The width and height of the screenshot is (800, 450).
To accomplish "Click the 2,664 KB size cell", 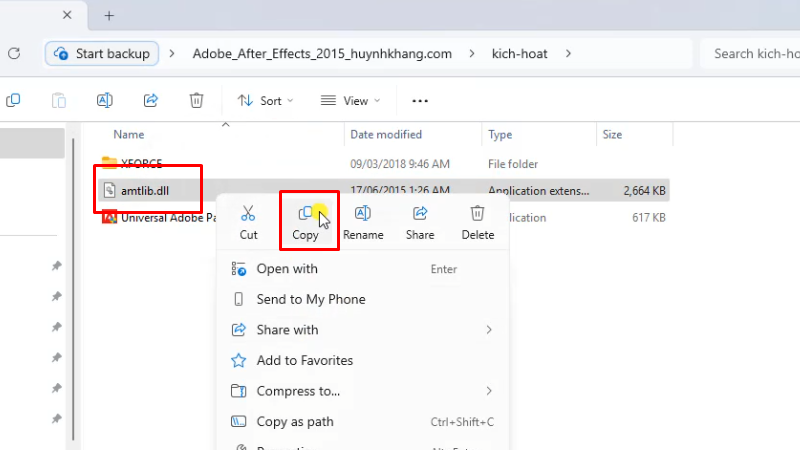I will pyautogui.click(x=644, y=191).
